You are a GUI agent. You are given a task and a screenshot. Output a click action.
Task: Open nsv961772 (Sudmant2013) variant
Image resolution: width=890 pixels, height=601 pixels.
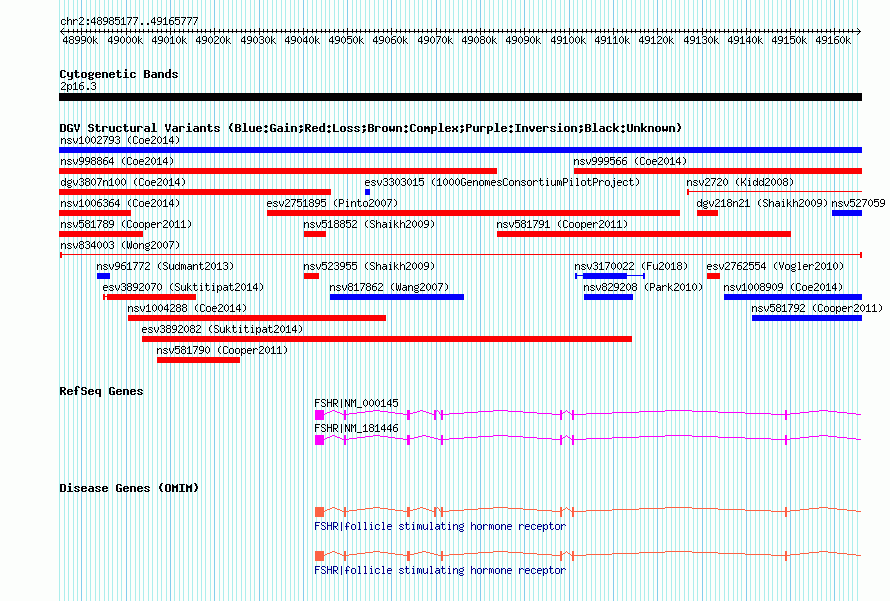pyautogui.click(x=103, y=276)
